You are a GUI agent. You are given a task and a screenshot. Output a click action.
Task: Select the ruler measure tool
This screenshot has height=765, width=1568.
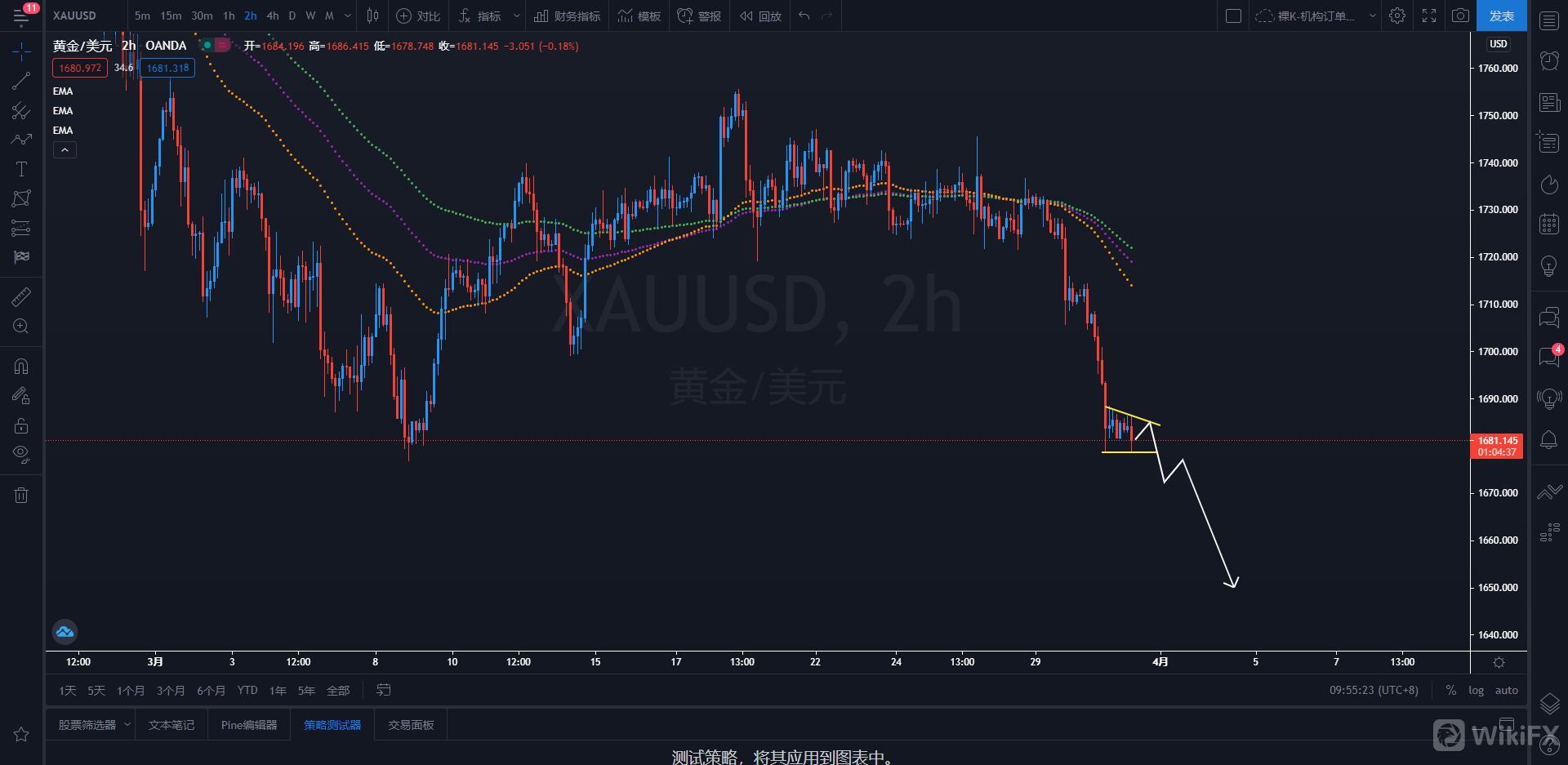point(21,297)
